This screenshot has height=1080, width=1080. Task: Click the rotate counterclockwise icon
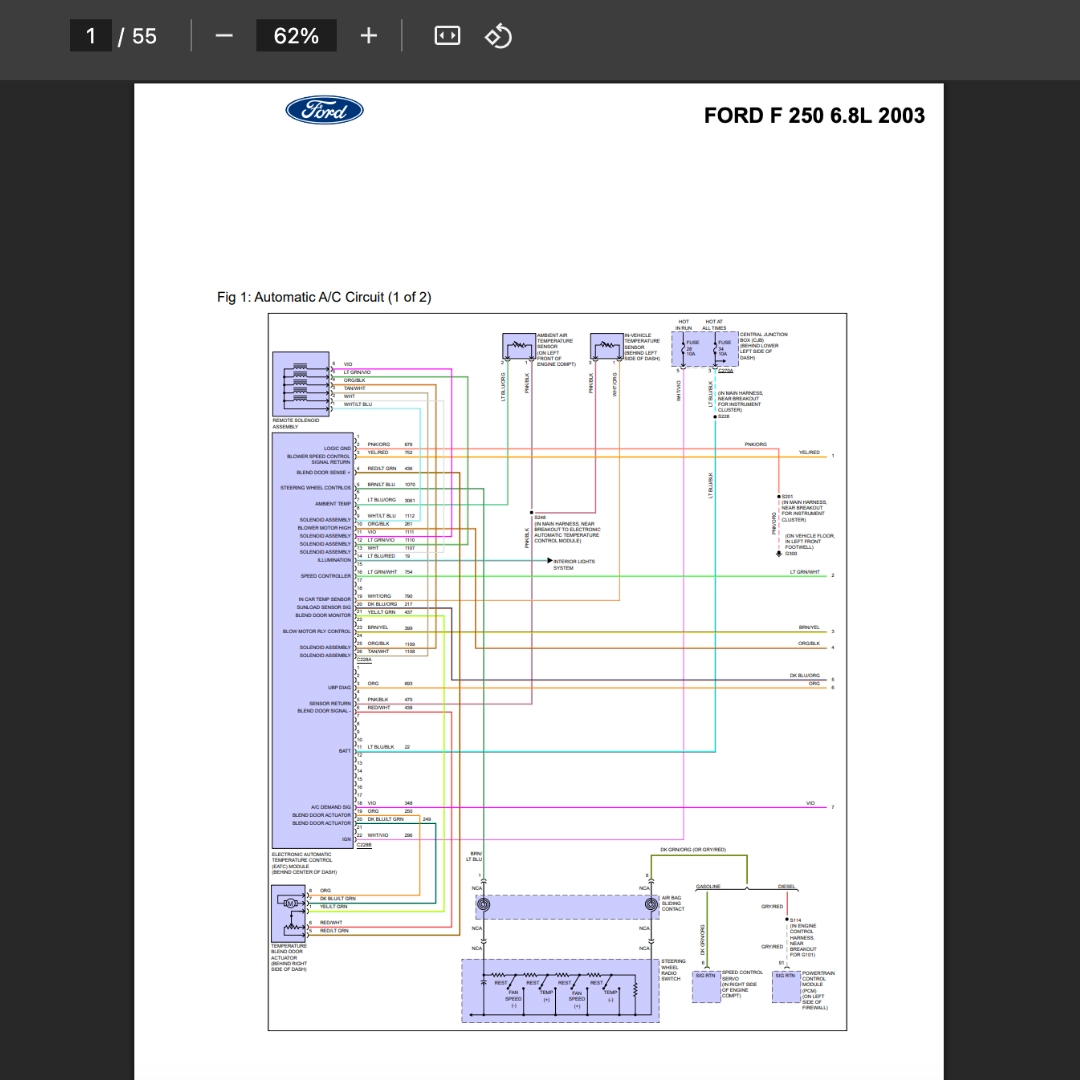499,36
